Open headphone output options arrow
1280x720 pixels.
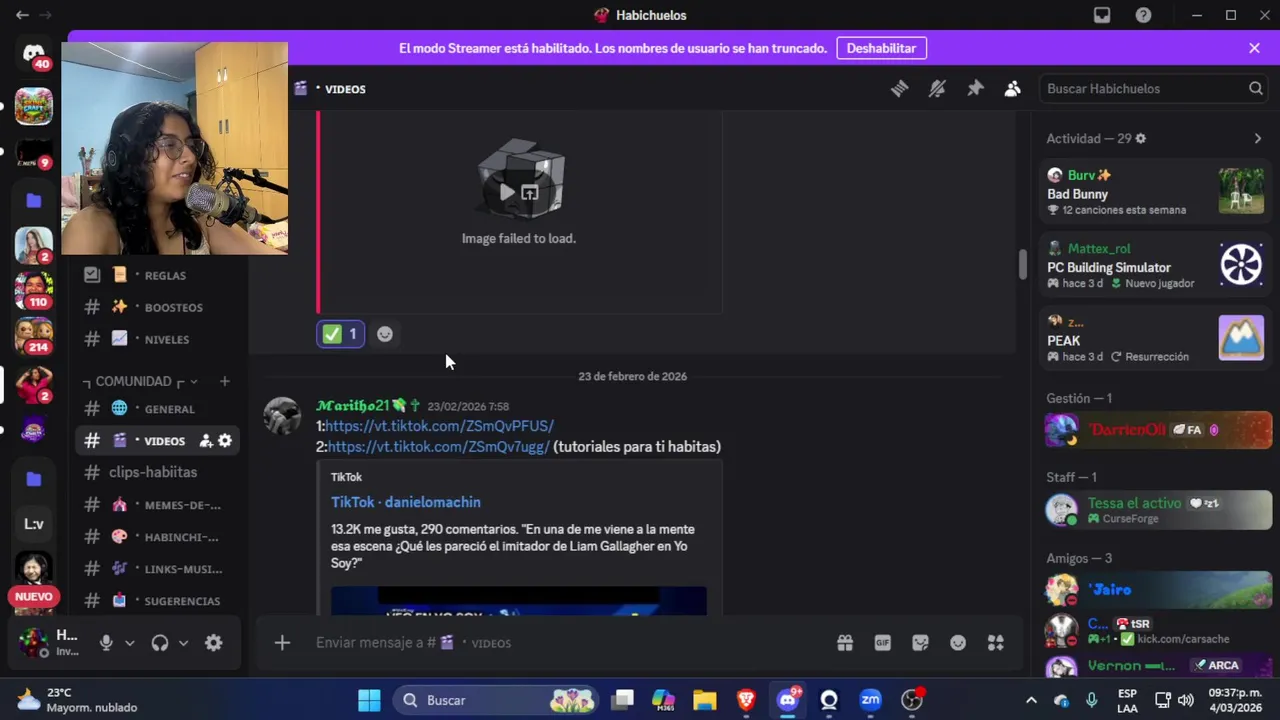(x=183, y=643)
